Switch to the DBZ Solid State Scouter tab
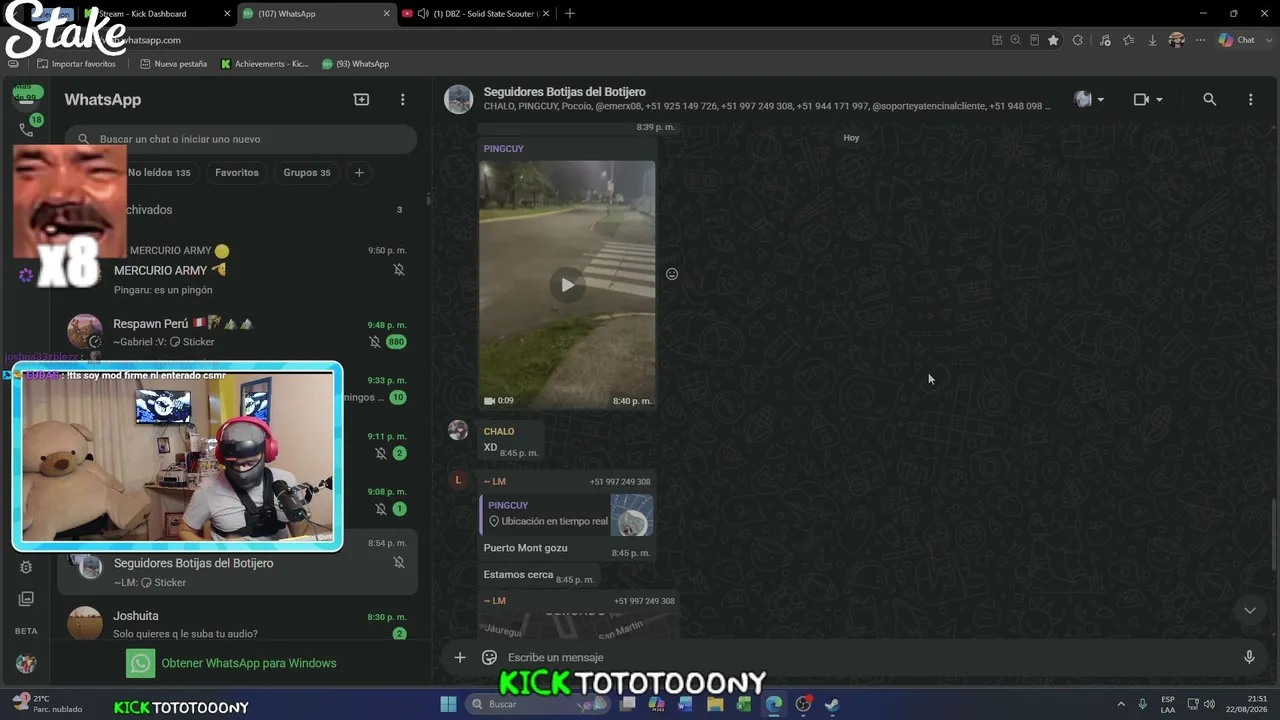The image size is (1280, 720). coord(476,13)
